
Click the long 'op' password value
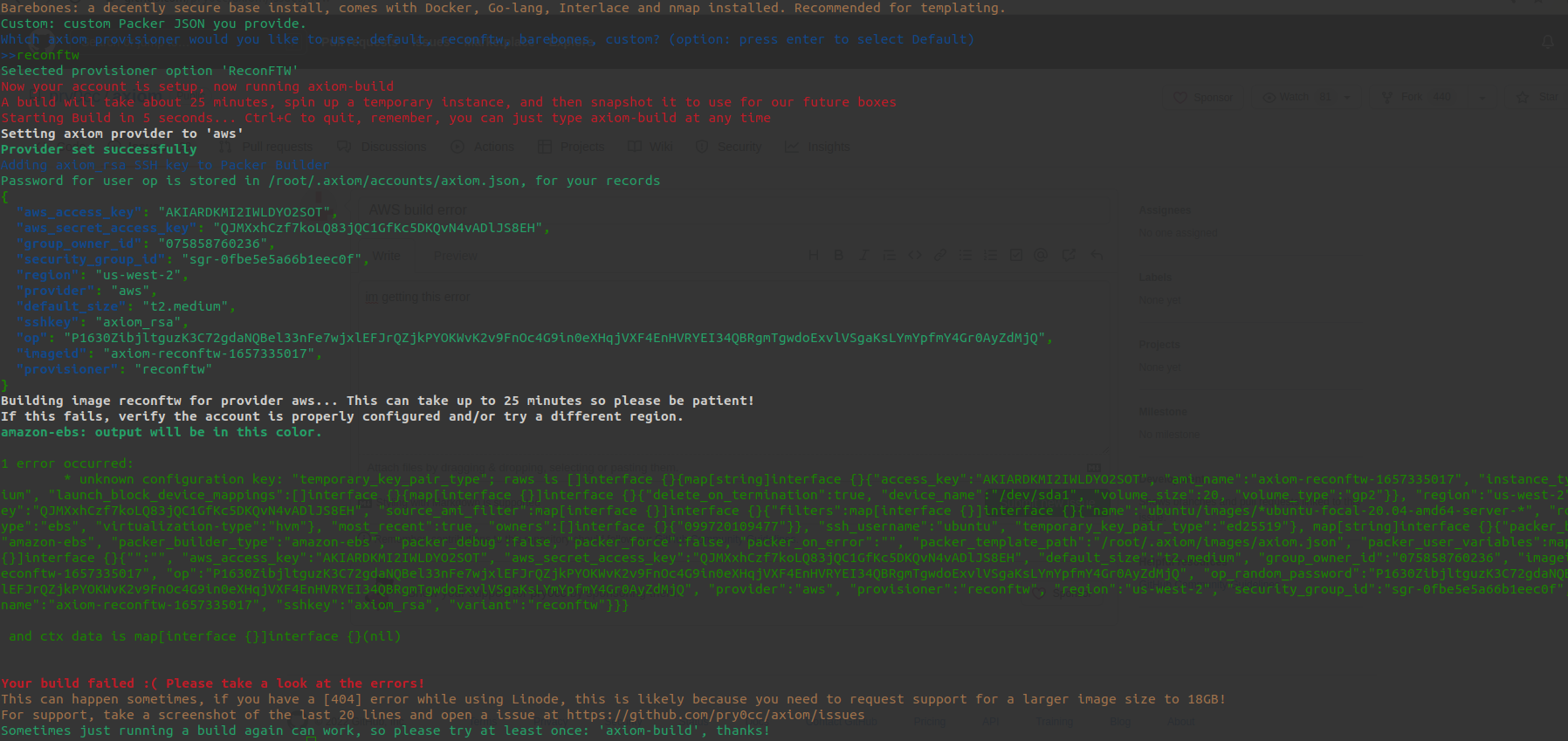click(555, 338)
